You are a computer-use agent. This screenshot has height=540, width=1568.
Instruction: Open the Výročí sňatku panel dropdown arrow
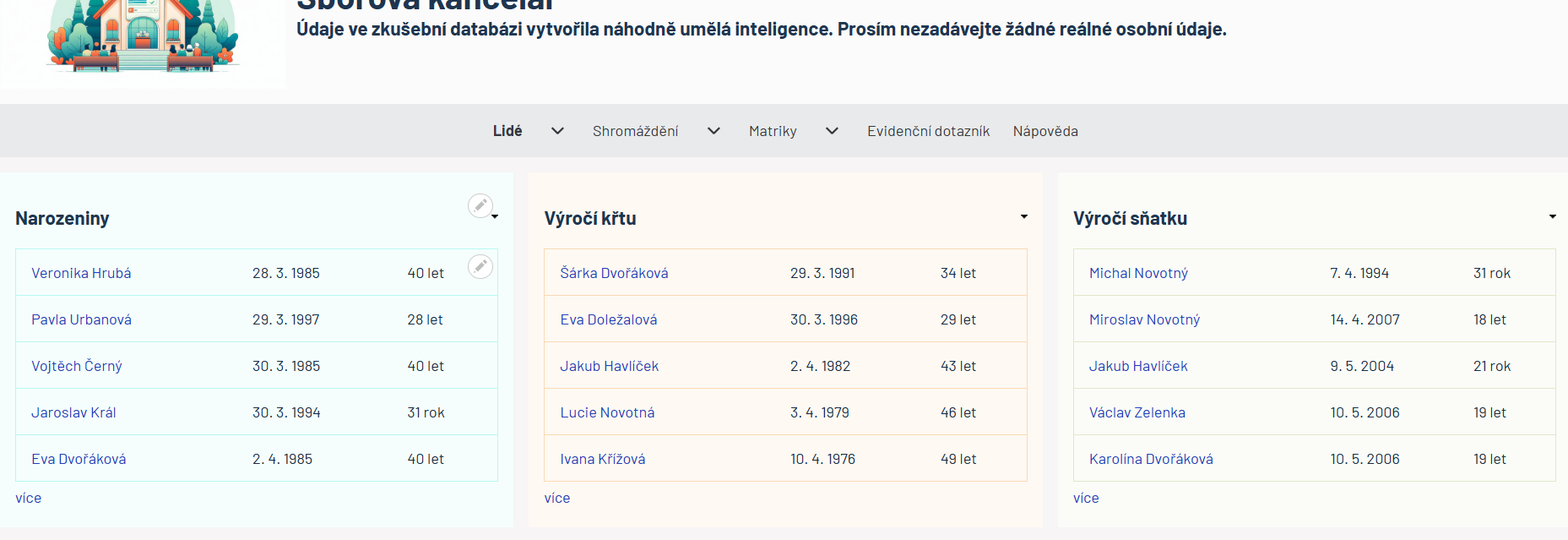(x=1552, y=217)
